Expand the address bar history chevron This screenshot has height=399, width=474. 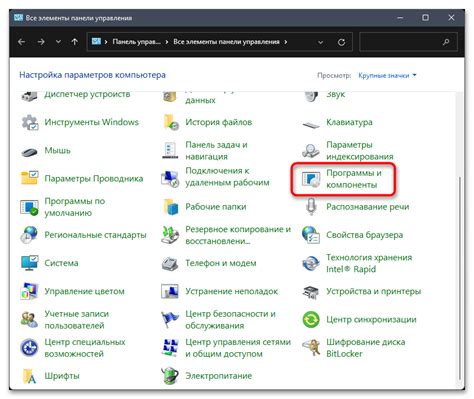click(320, 42)
